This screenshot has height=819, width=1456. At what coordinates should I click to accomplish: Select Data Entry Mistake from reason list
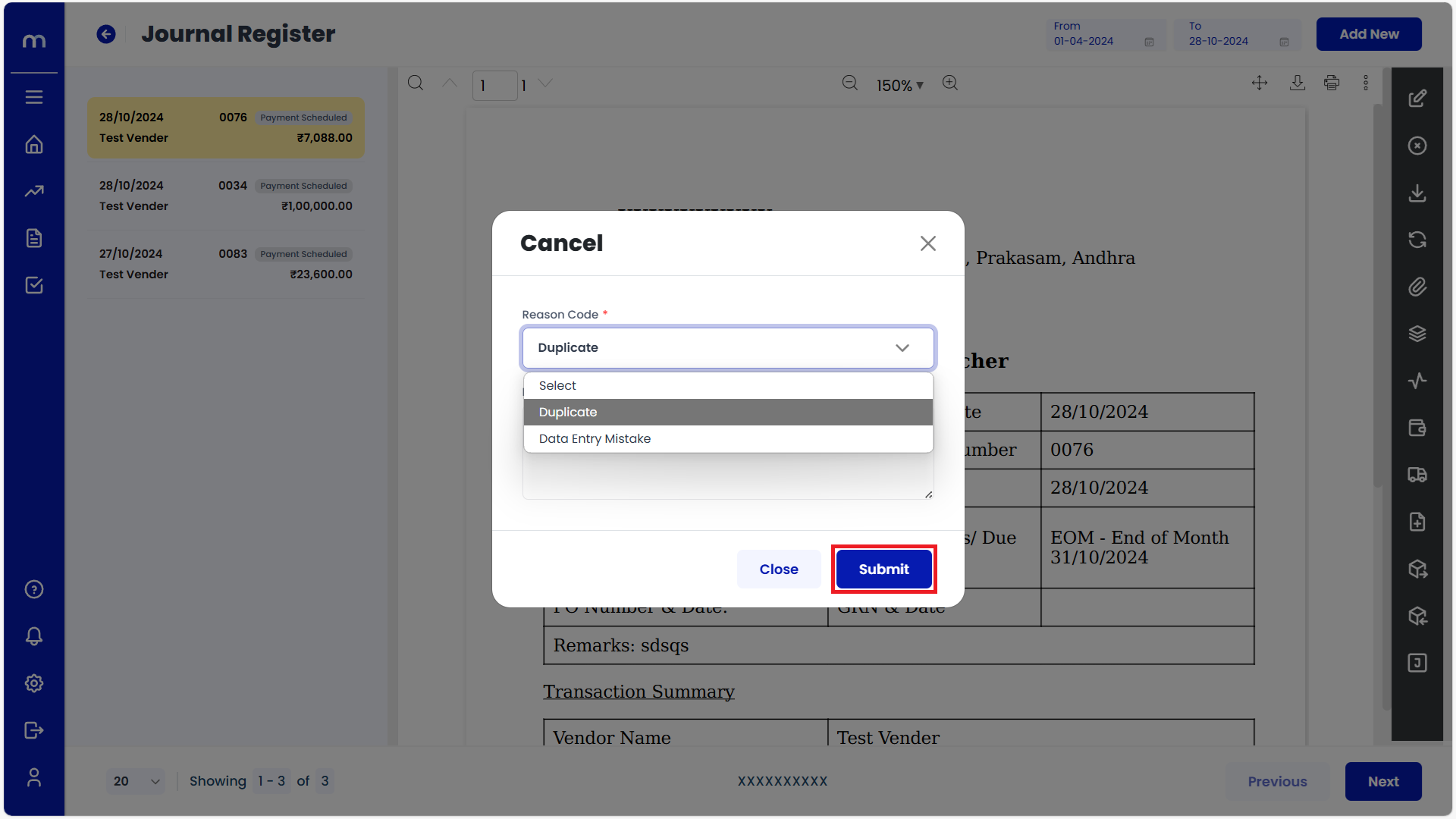click(595, 438)
